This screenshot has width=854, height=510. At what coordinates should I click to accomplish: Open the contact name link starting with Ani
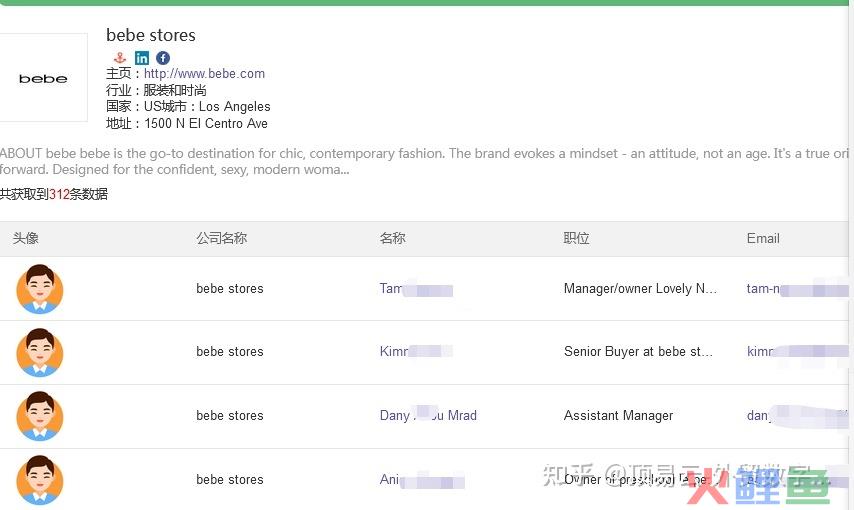[x=422, y=480]
